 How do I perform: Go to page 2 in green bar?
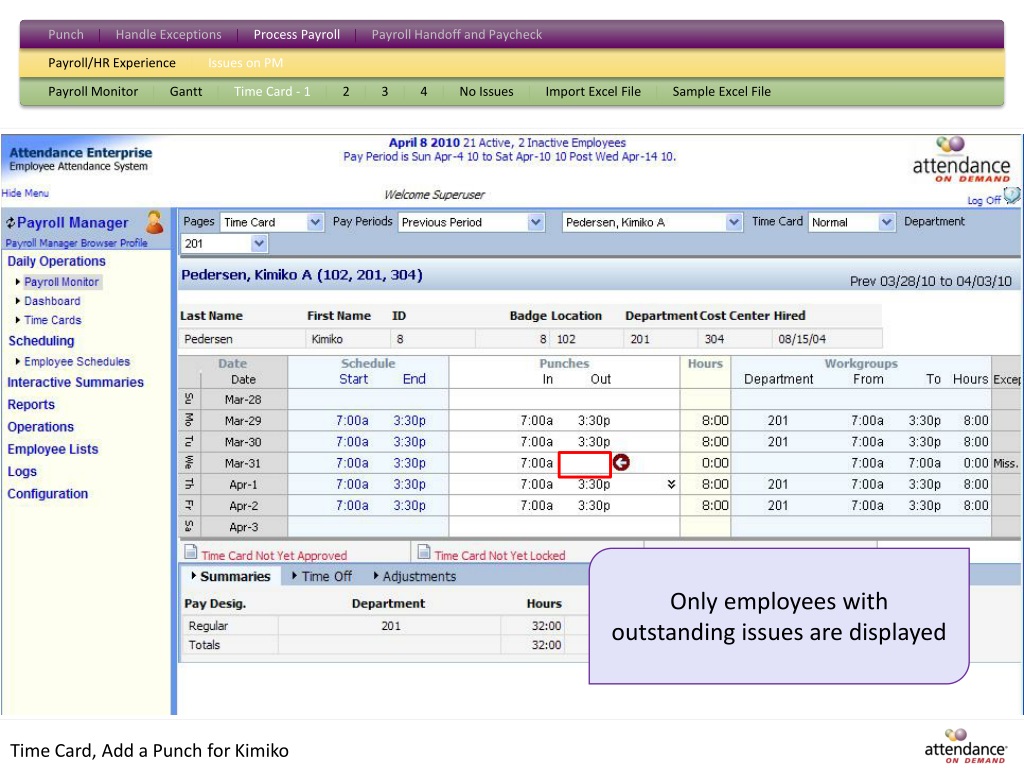345,91
